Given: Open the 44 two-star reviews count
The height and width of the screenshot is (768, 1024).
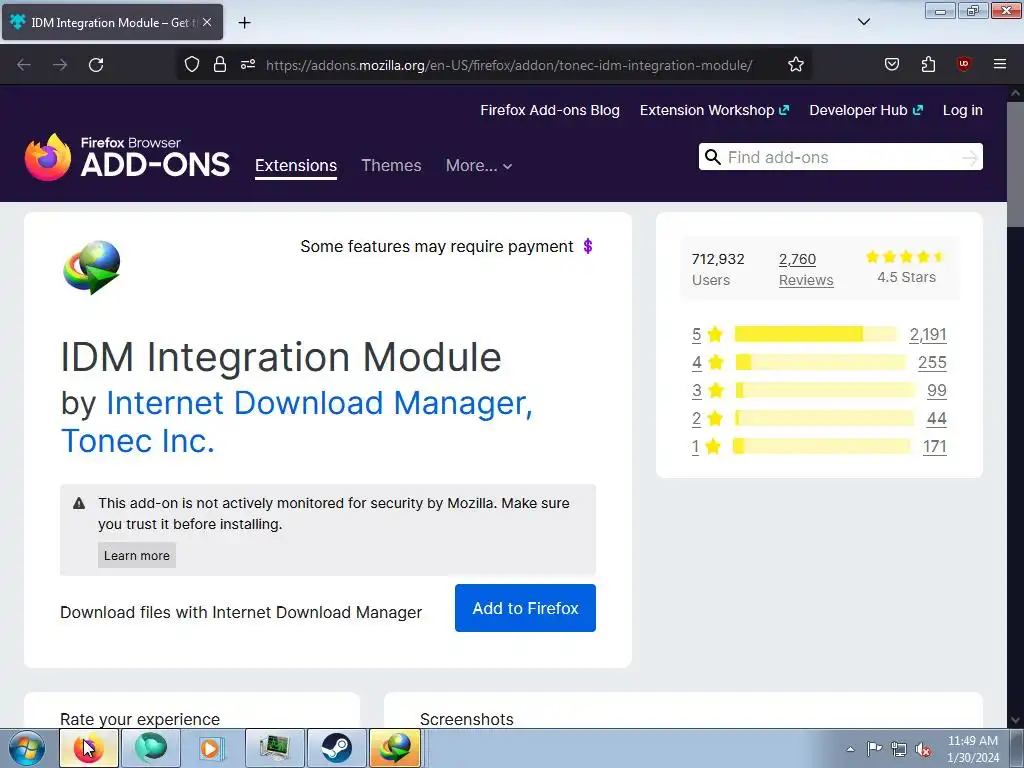Looking at the screenshot, I should (936, 419).
